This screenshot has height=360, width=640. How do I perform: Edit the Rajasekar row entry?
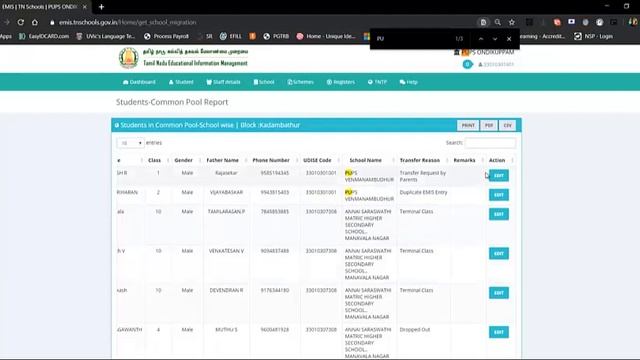(x=499, y=176)
